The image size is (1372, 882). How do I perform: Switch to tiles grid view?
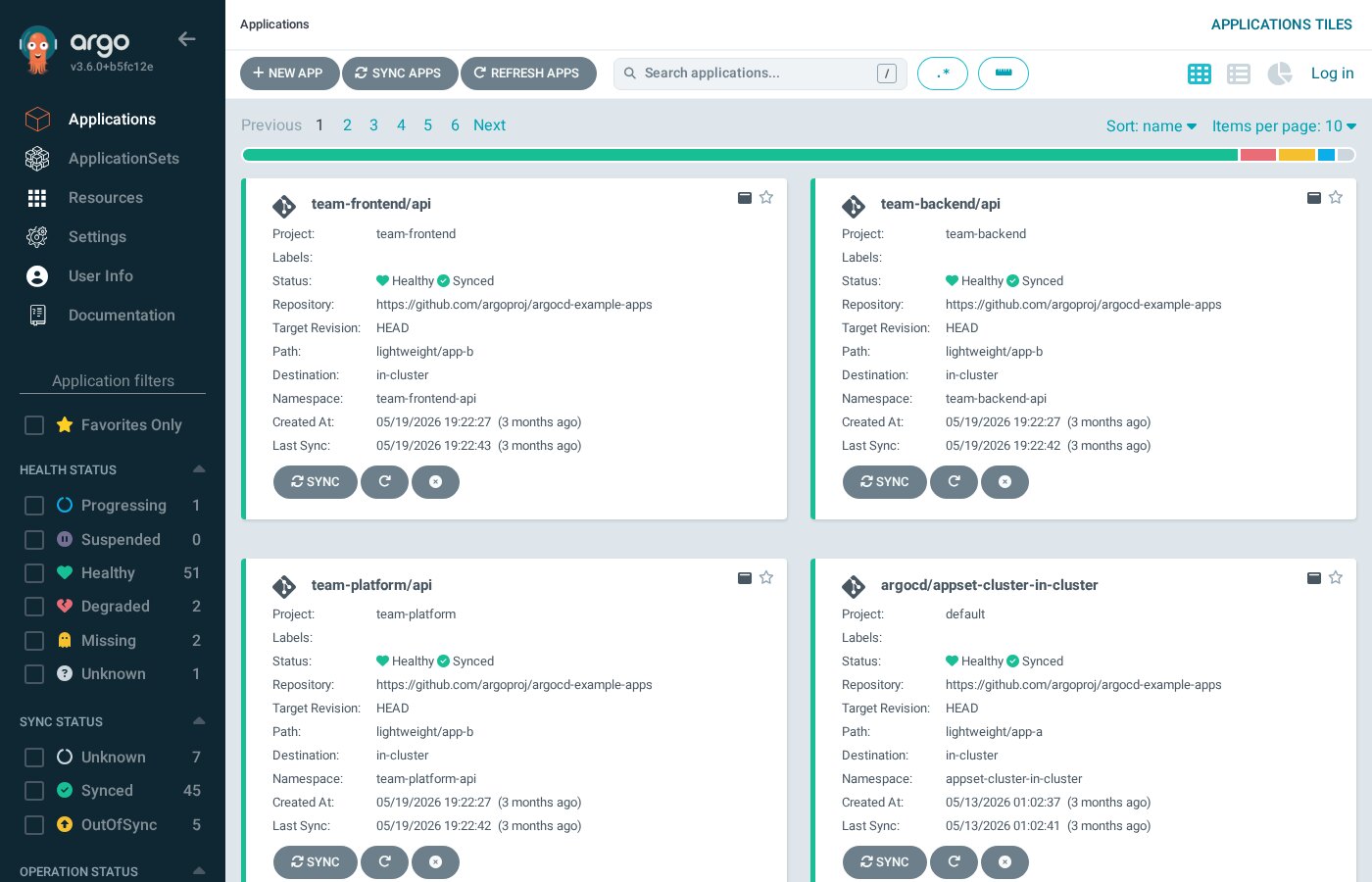coord(1200,73)
